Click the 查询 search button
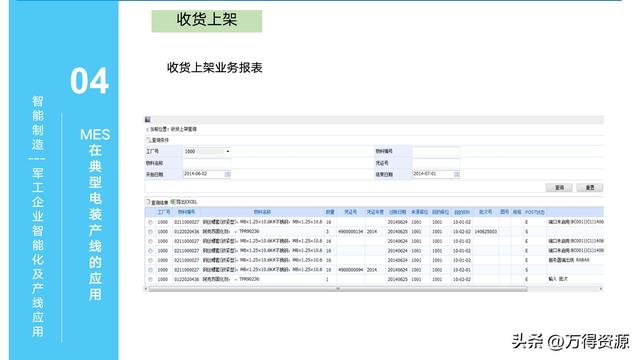This screenshot has height=360, width=640. [x=559, y=187]
